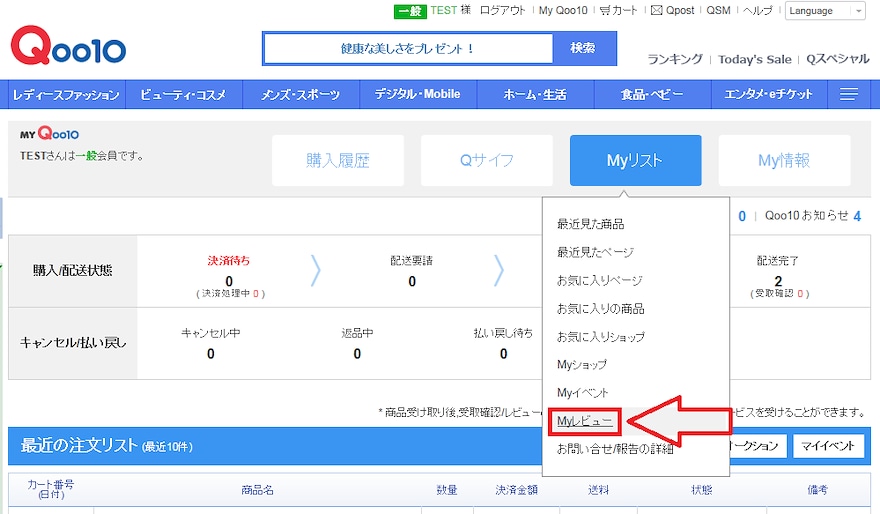Open ビューティ・コスメ category

[x=184, y=94]
